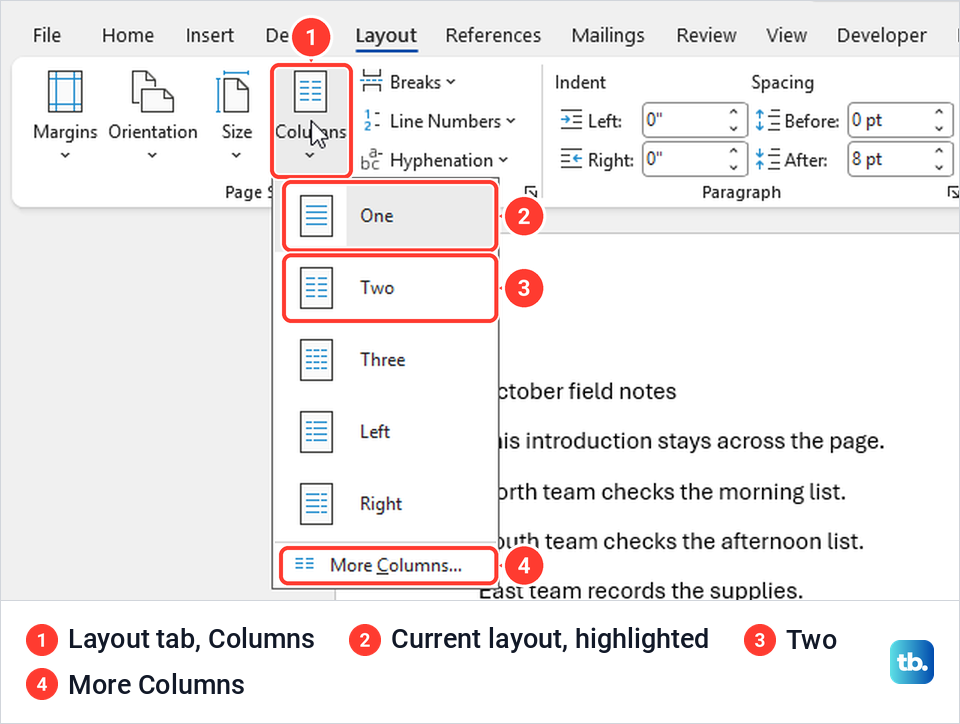Choose the Left column layout icon
960x724 pixels.
pos(316,431)
